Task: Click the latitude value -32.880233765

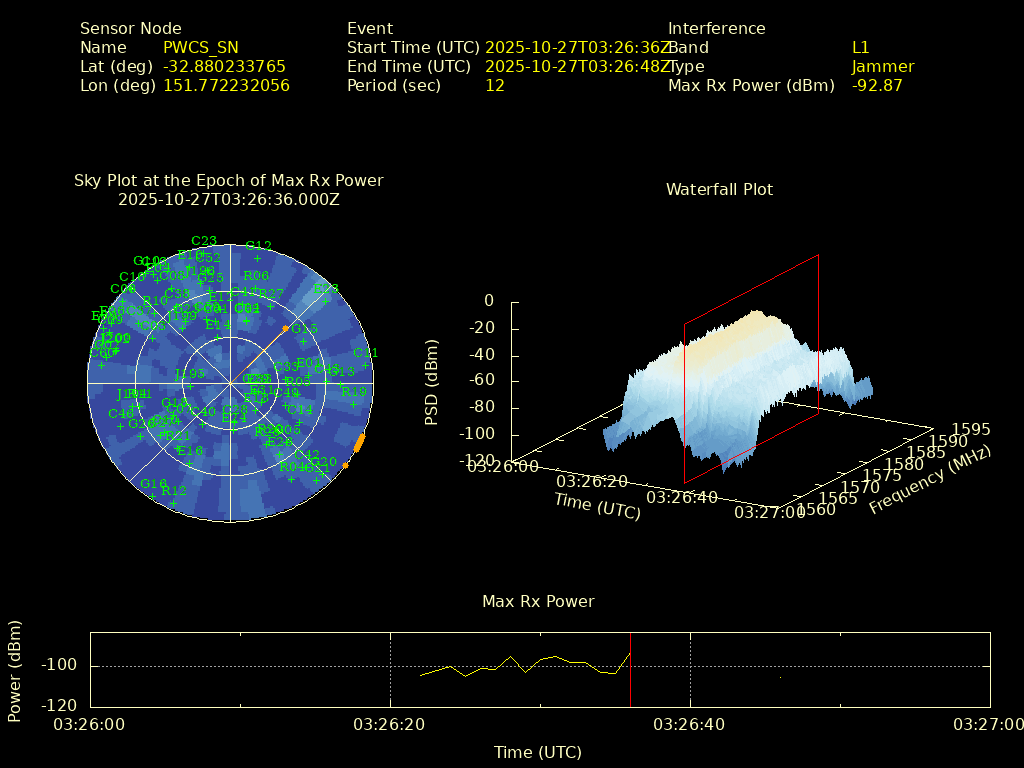Action: (x=224, y=67)
